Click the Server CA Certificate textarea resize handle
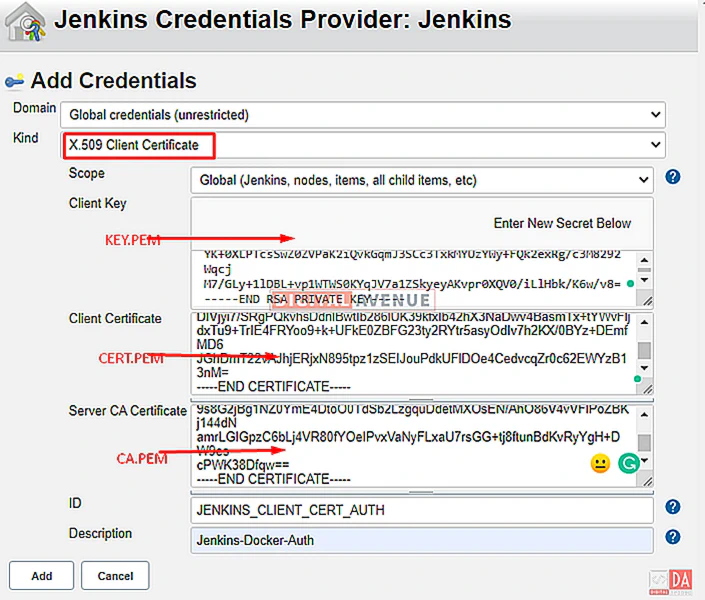 [647, 481]
